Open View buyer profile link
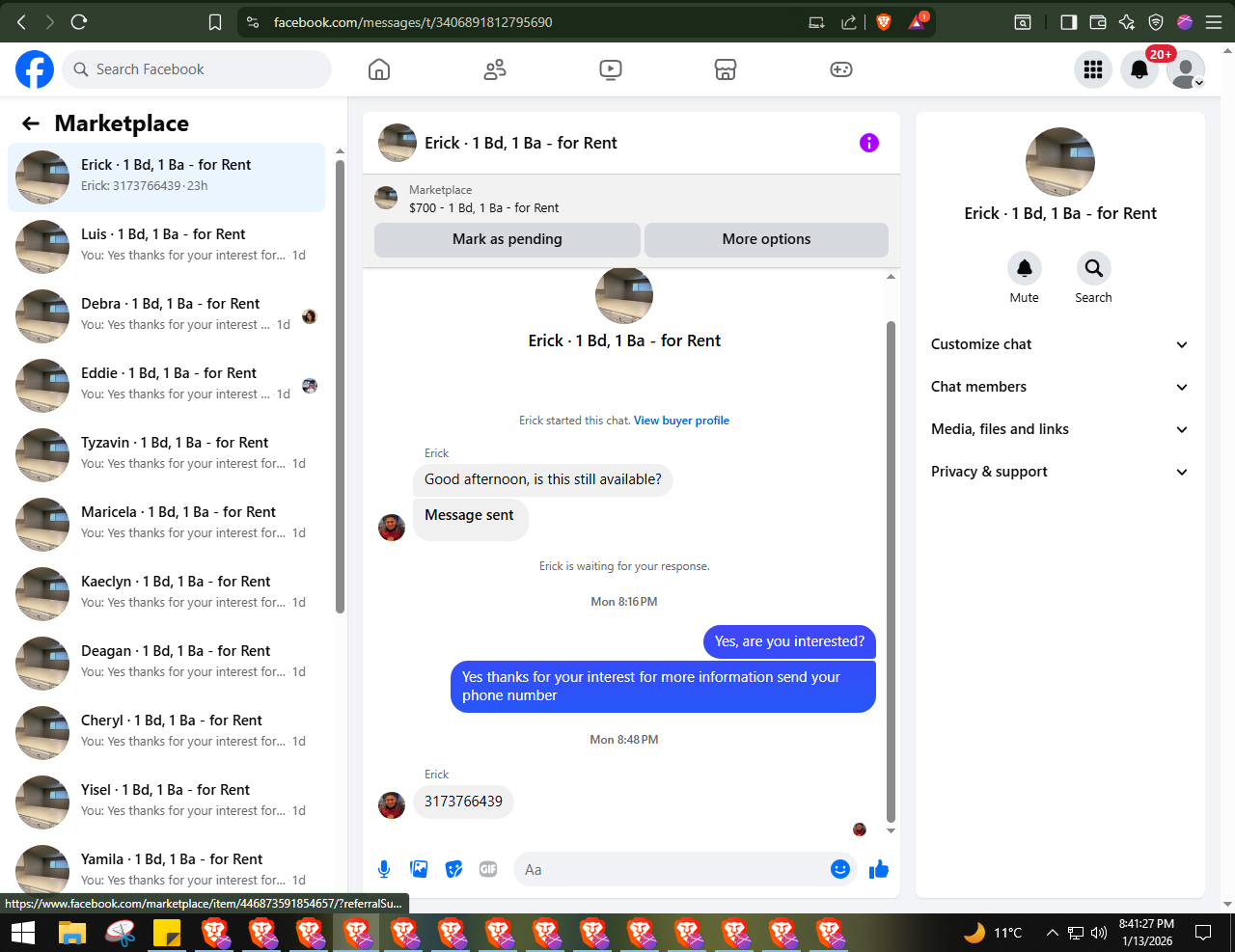The width and height of the screenshot is (1235, 952). coord(681,421)
